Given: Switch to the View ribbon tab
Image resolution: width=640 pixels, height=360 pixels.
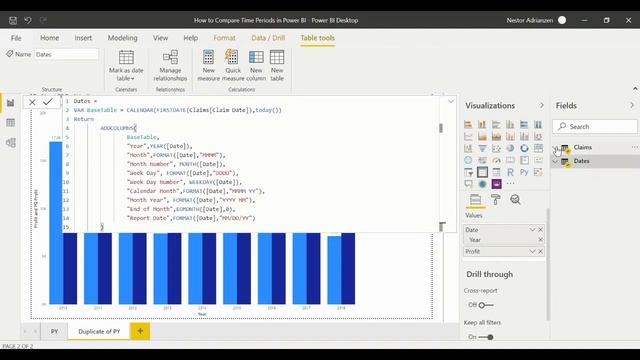Looking at the screenshot, I should click(160, 38).
